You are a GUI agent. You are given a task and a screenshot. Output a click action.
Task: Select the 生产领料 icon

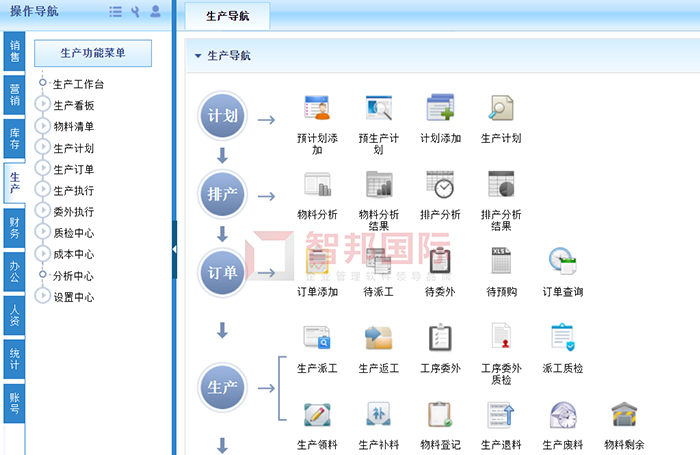(x=317, y=415)
